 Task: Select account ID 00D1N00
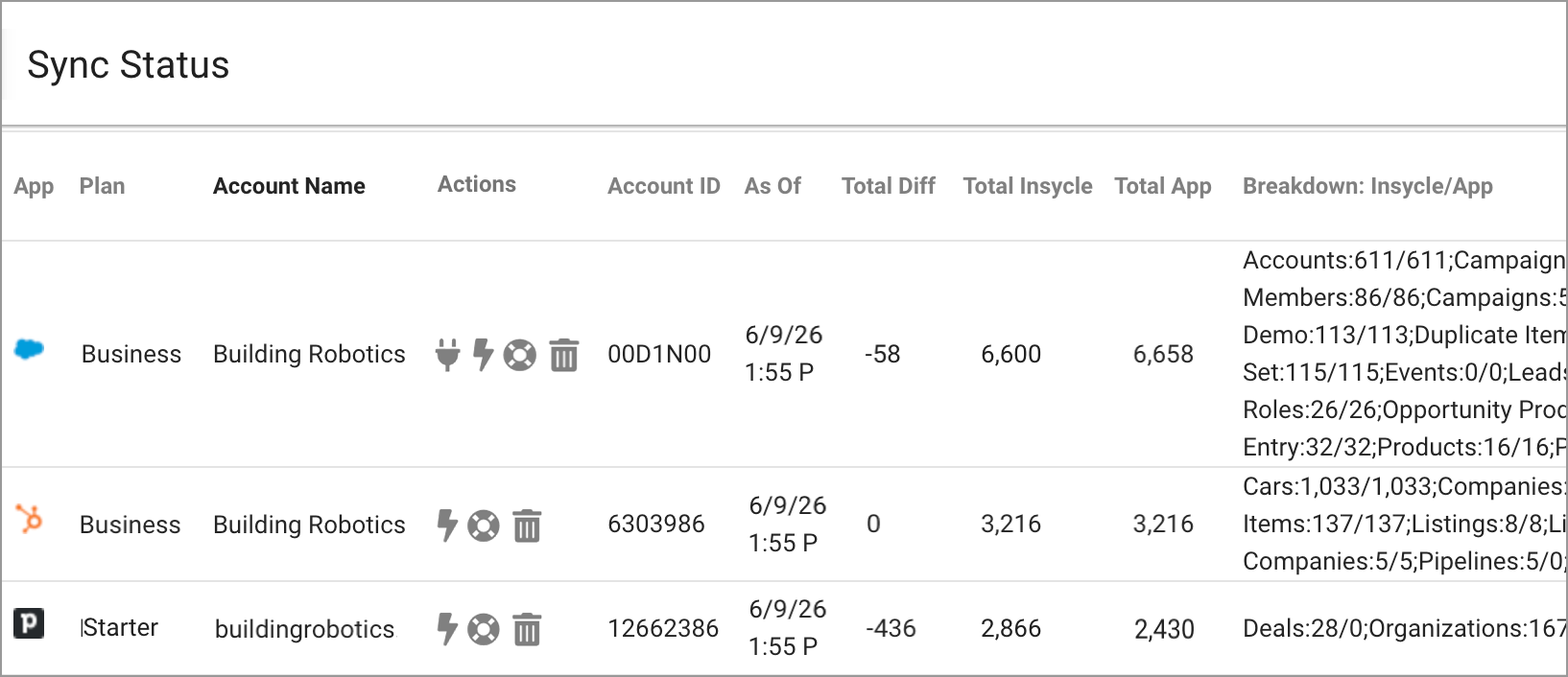click(659, 355)
